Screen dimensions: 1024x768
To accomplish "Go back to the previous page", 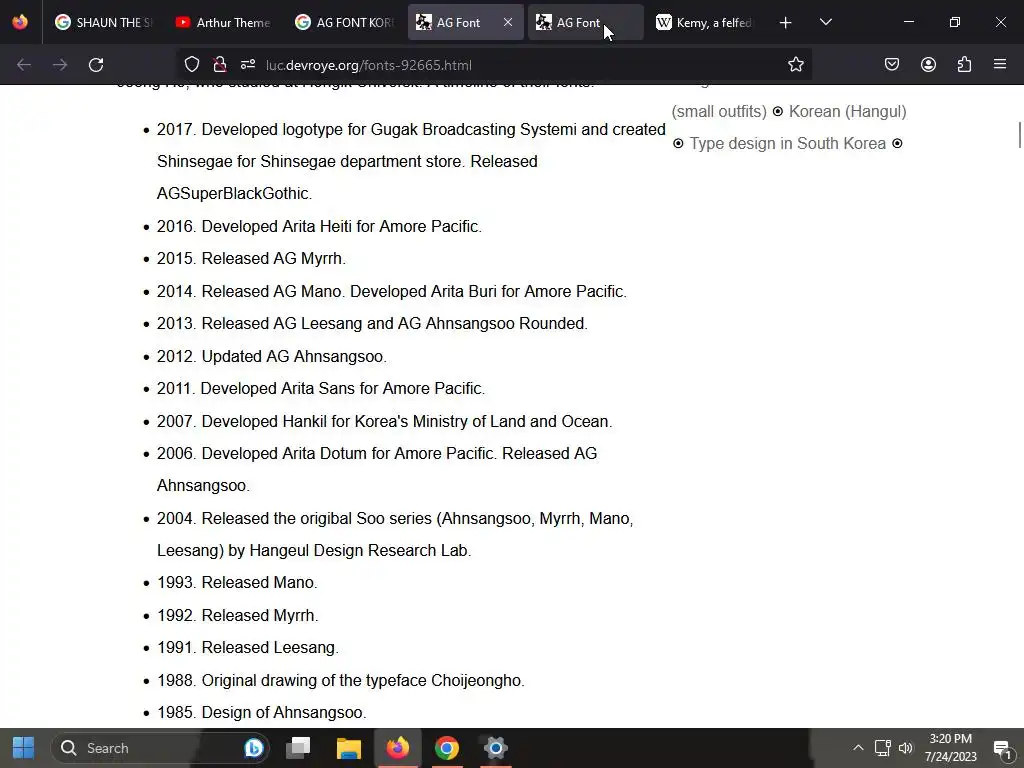I will tap(24, 65).
